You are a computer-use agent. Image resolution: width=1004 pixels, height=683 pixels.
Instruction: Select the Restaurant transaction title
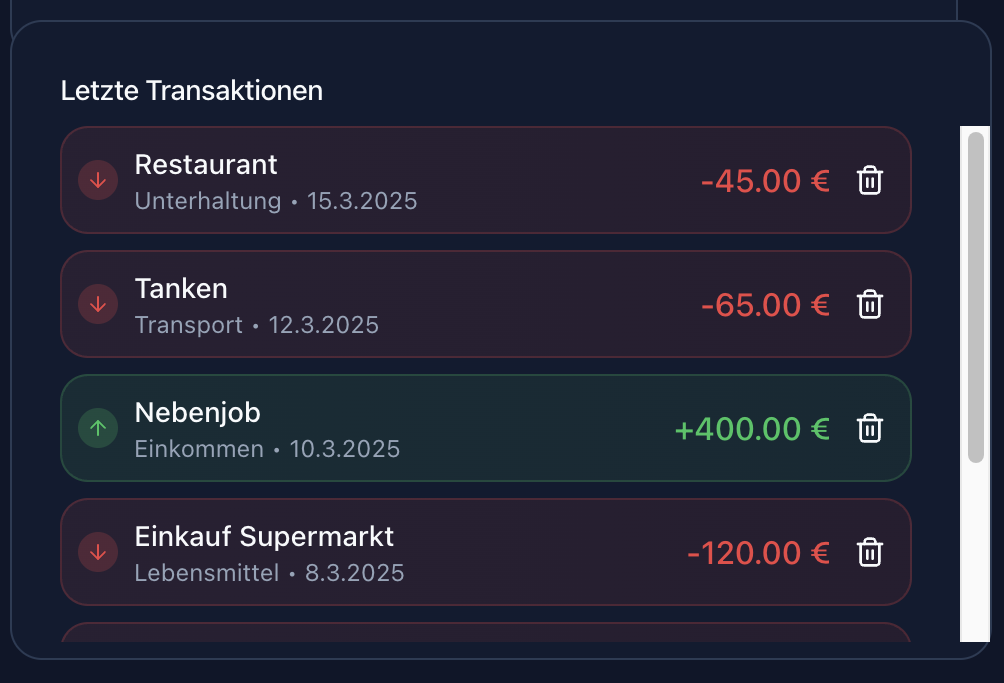coord(206,164)
